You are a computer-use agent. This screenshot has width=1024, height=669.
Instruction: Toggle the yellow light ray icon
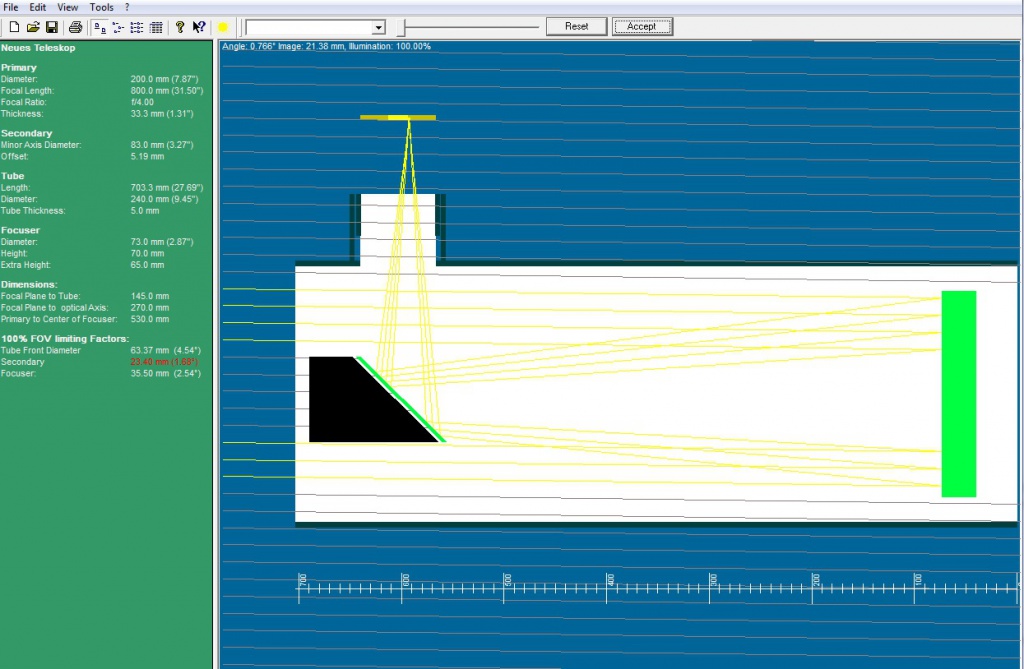click(x=223, y=27)
